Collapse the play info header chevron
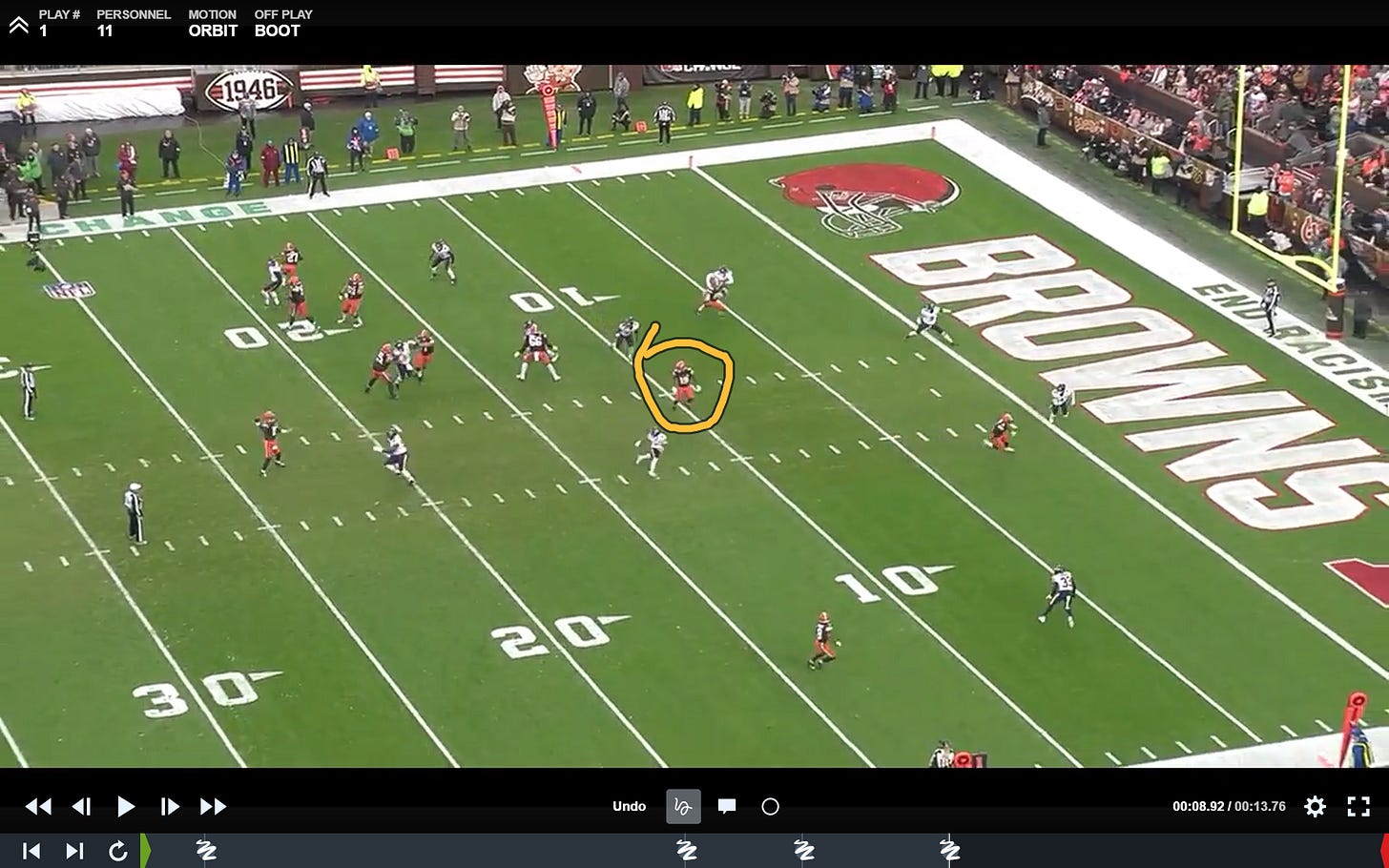Image resolution: width=1389 pixels, height=868 pixels. [x=19, y=24]
